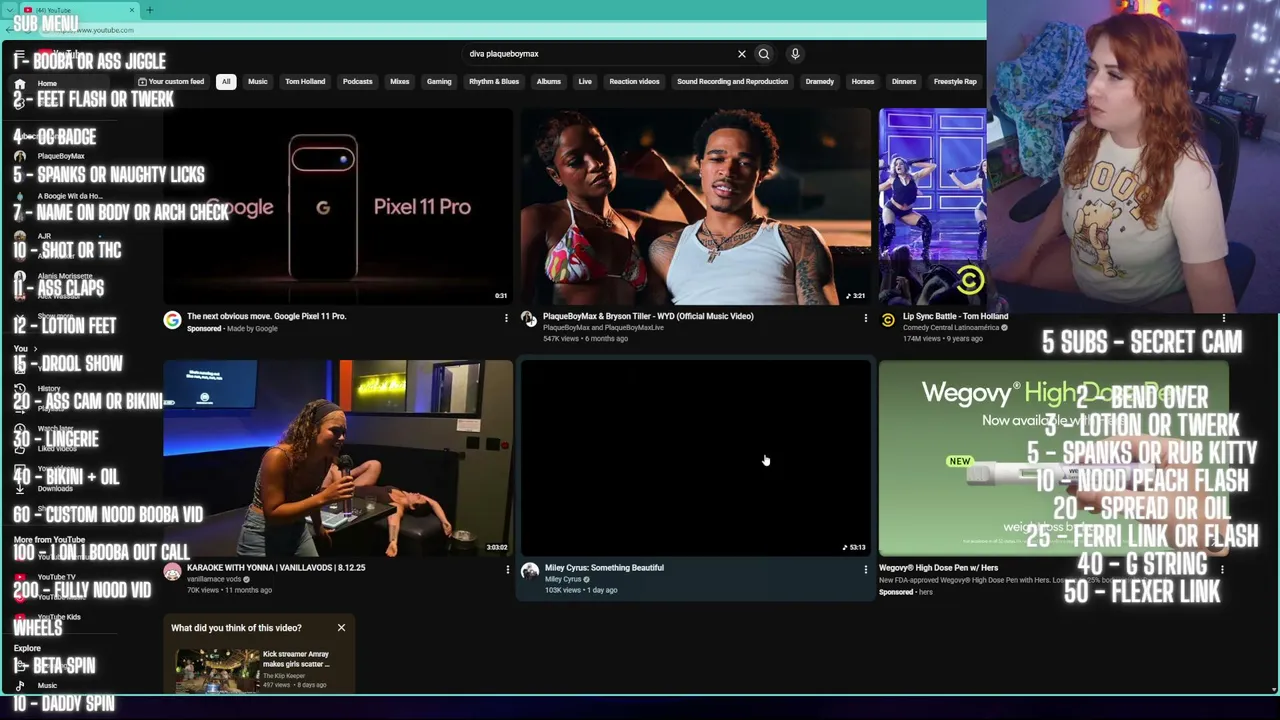Select the Dramedy chip
Viewport: 1280px width, 720px height.
(820, 82)
